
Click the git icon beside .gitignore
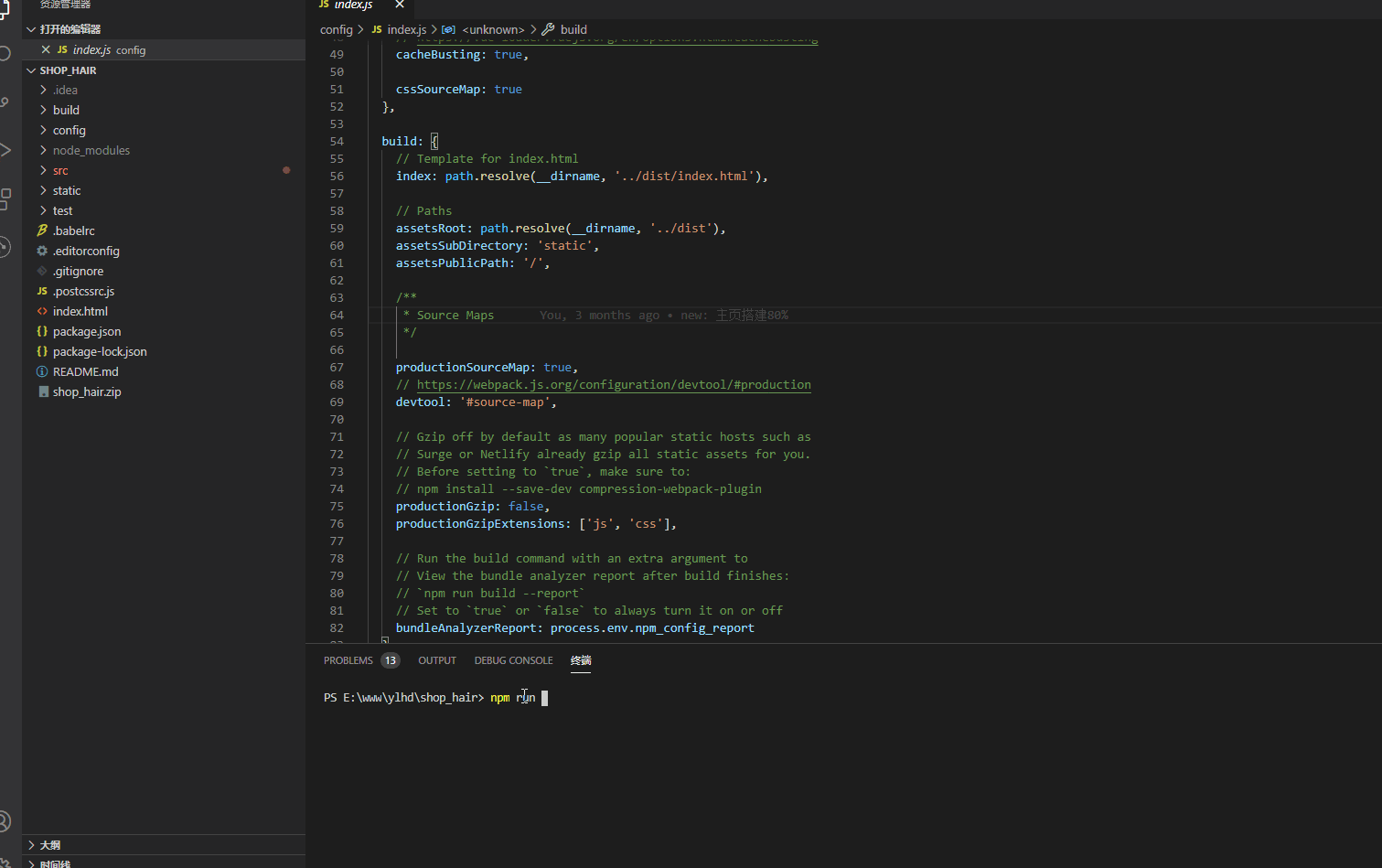42,271
